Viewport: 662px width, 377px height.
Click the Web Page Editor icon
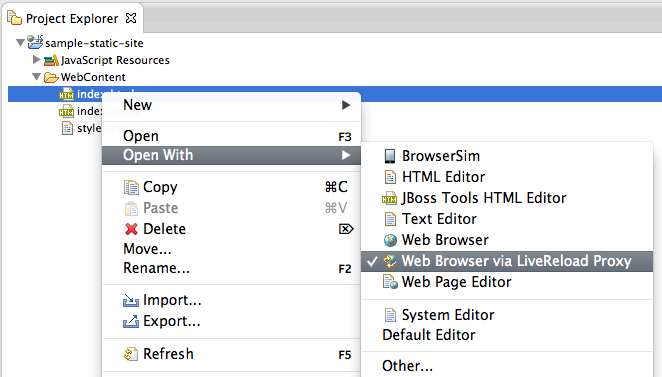click(x=390, y=282)
